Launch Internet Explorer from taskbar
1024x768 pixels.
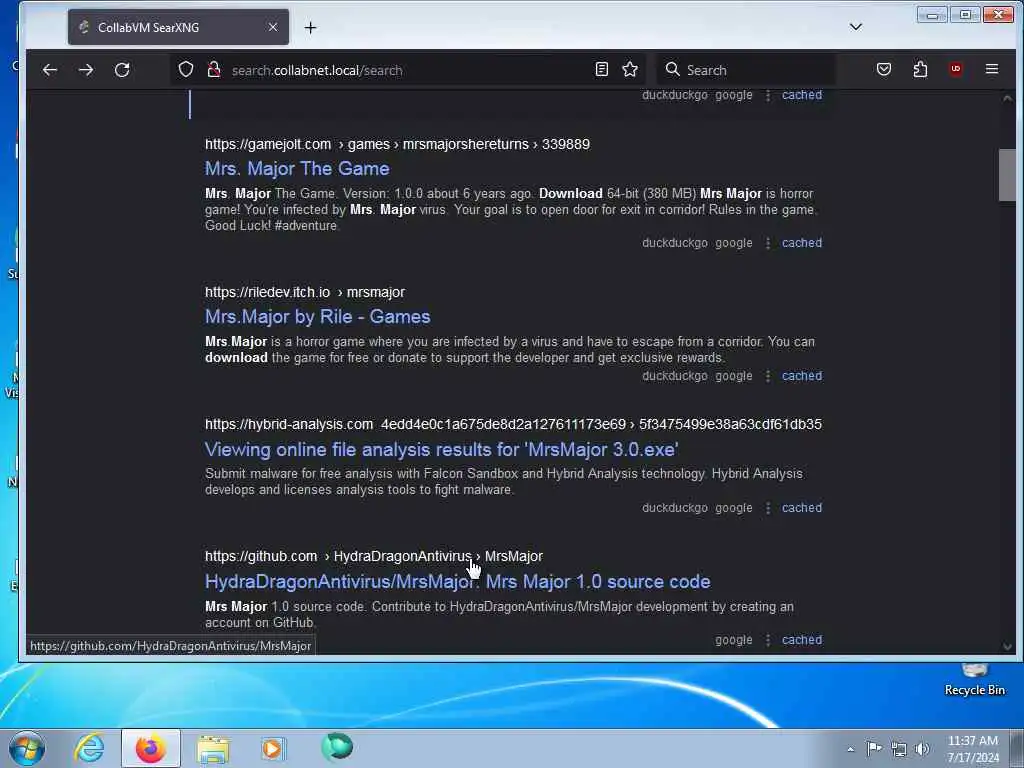[x=89, y=748]
